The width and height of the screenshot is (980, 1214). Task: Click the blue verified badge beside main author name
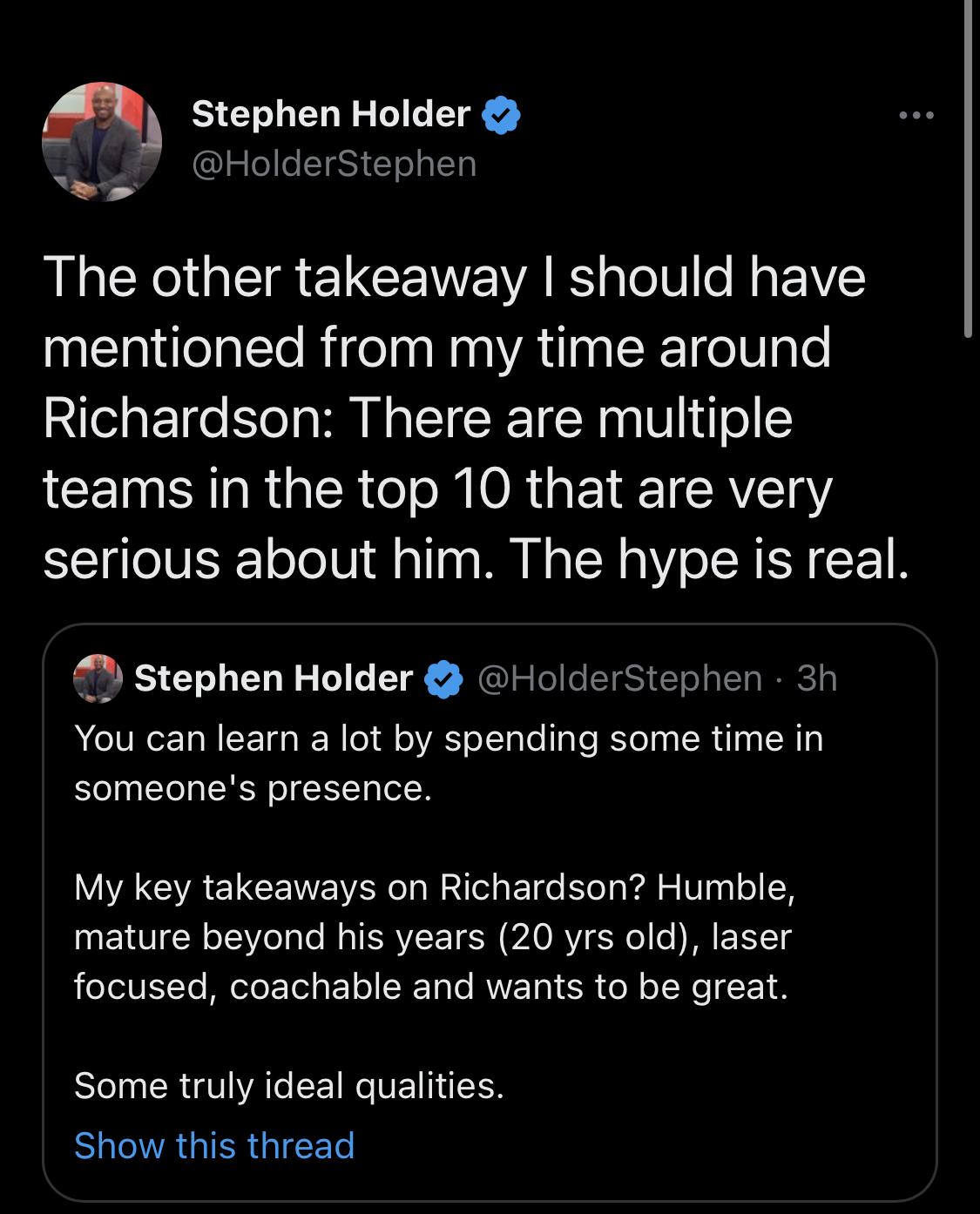click(500, 115)
